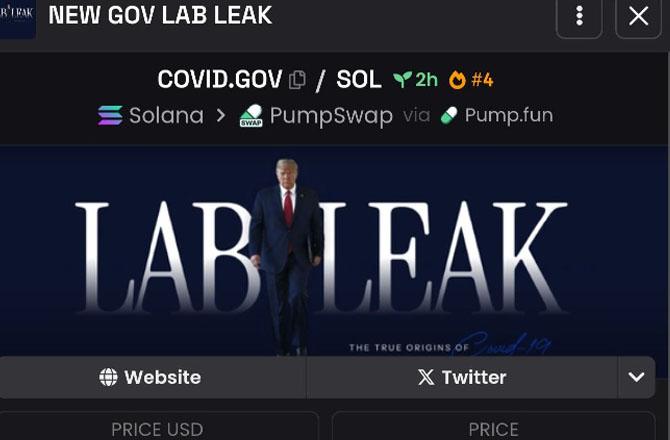Click the globe icon on Website button
The width and height of the screenshot is (670, 440).
[x=108, y=377]
